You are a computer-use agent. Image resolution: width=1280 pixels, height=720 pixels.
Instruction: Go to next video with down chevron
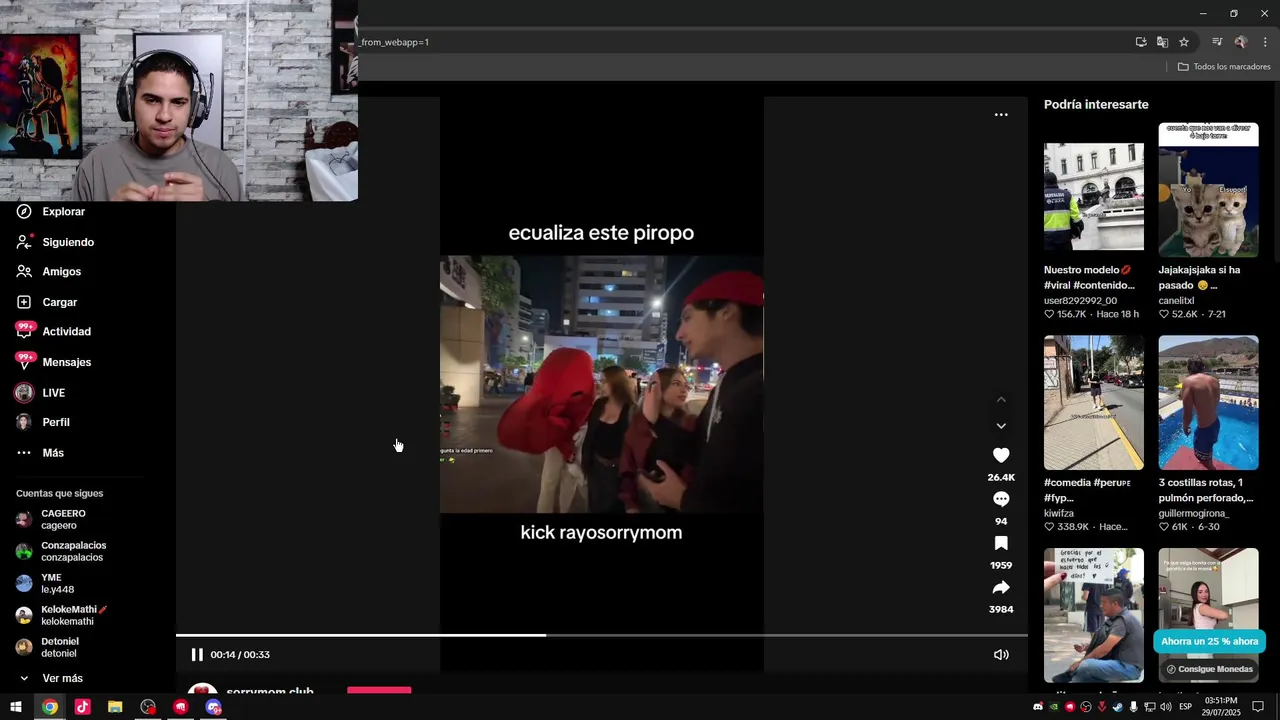click(1001, 426)
